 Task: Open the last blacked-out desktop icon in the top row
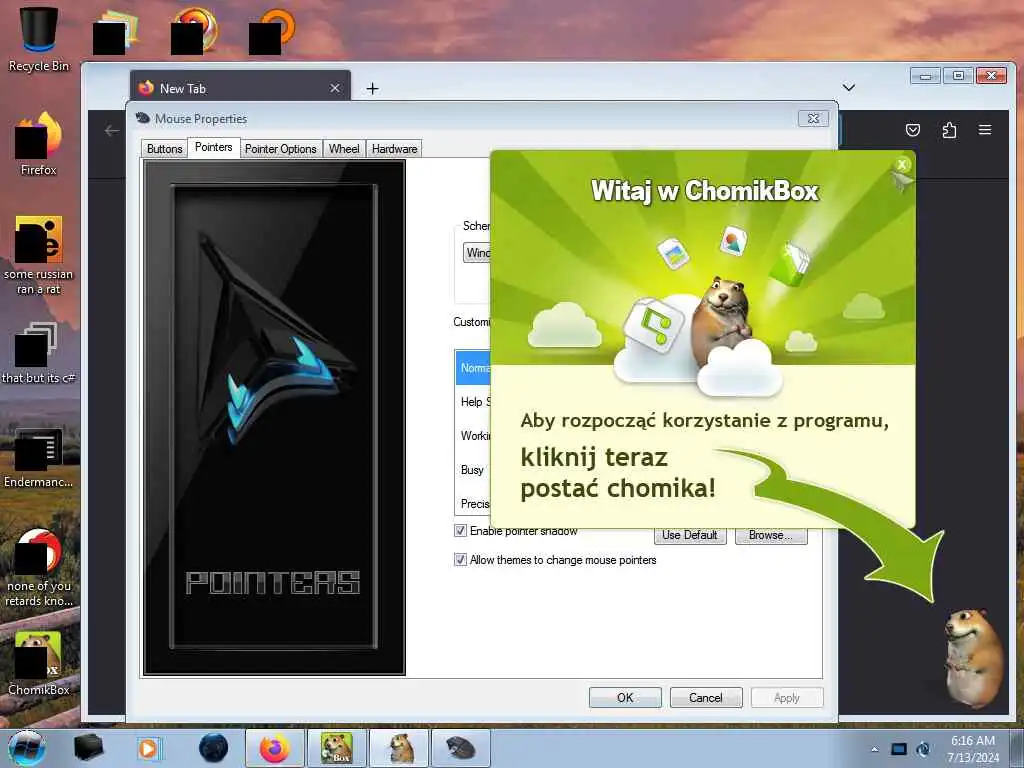(270, 33)
